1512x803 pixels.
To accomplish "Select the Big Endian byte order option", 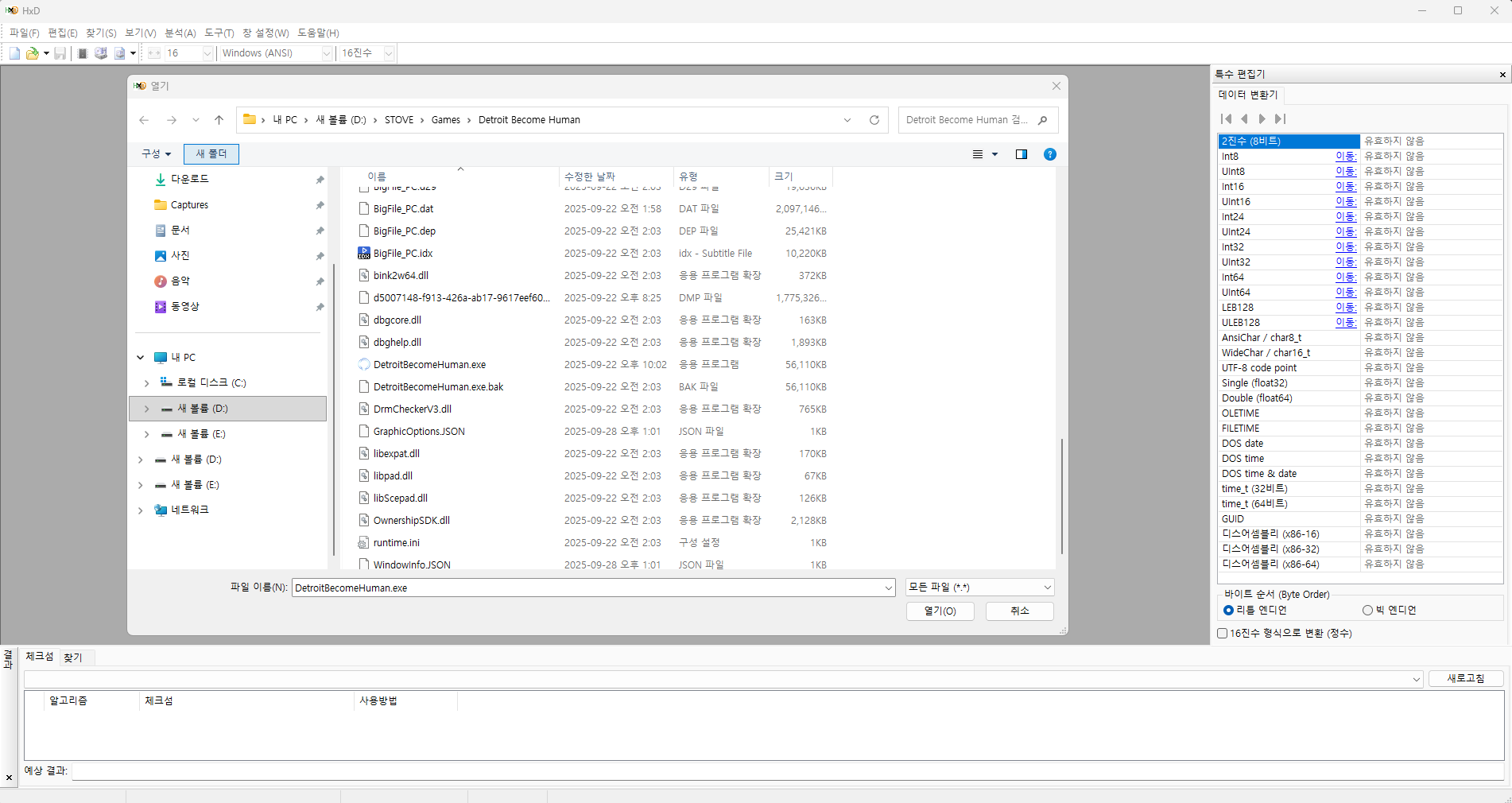I will [1367, 611].
